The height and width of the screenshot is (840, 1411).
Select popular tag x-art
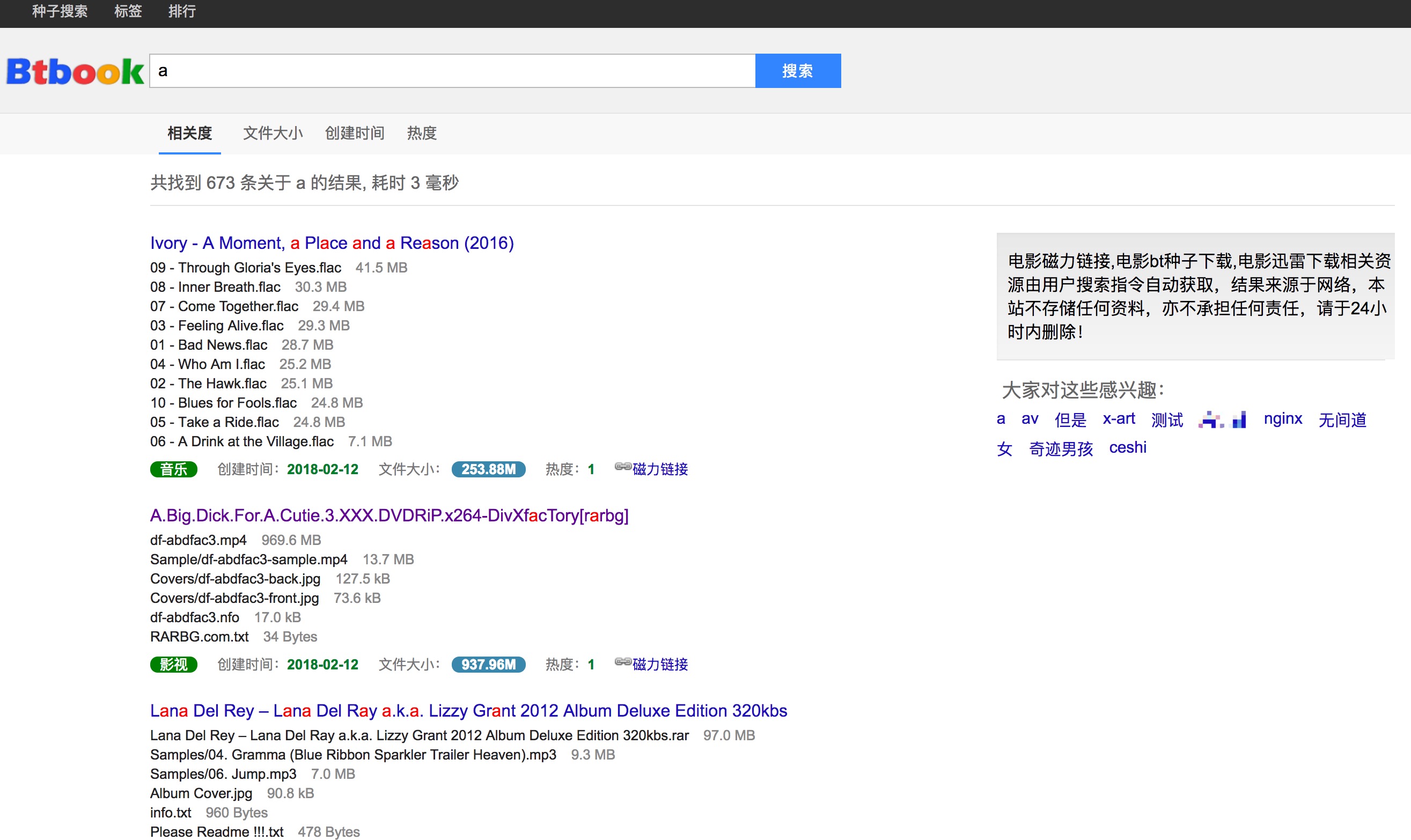pyautogui.click(x=1119, y=419)
